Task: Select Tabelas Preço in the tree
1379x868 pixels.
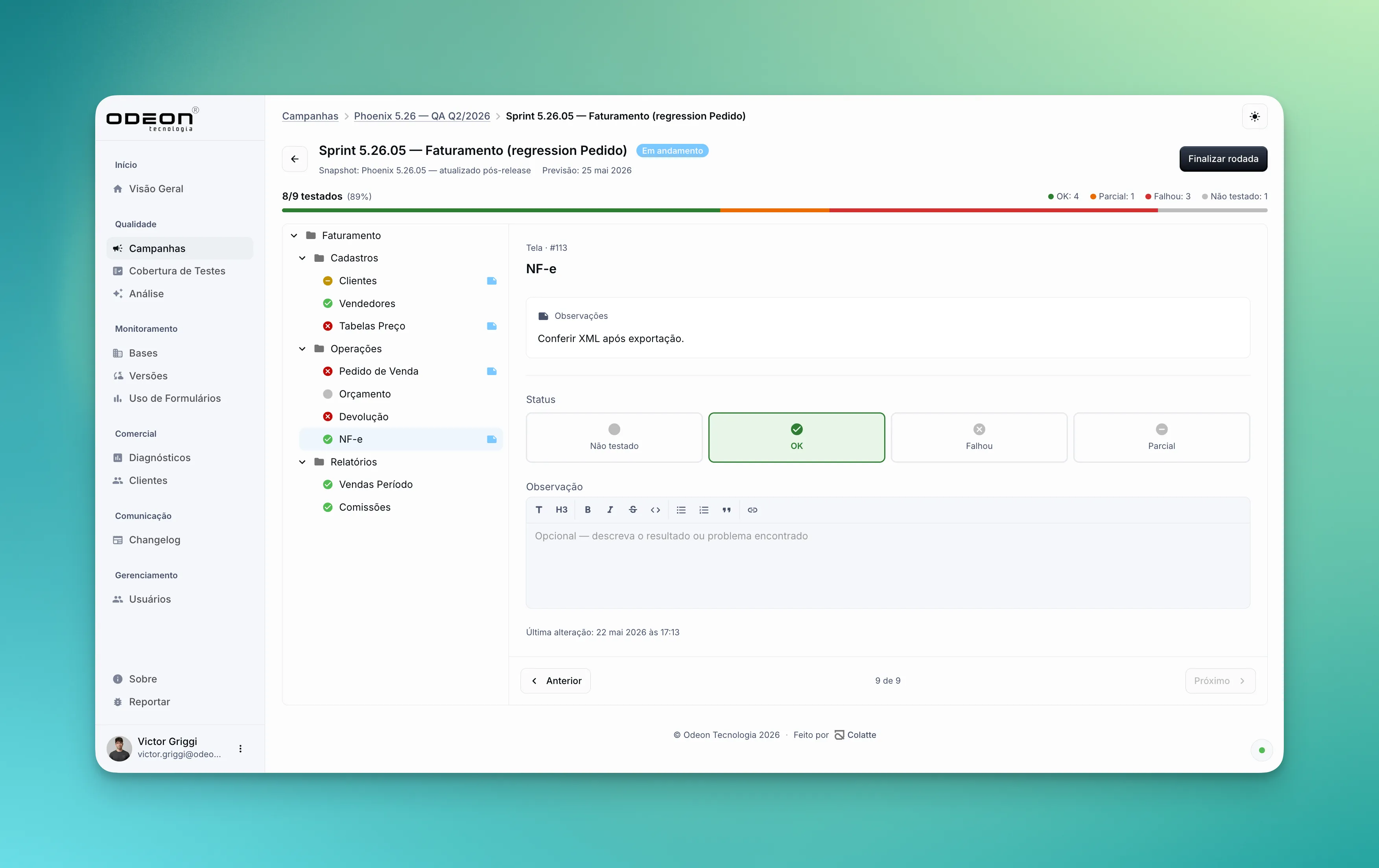Action: point(401,326)
